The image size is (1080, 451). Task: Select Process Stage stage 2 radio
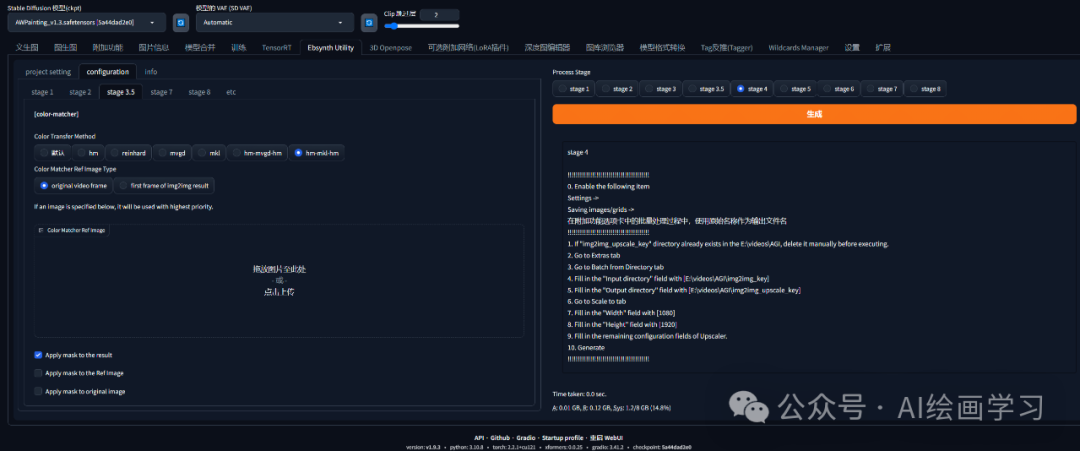(x=616, y=89)
